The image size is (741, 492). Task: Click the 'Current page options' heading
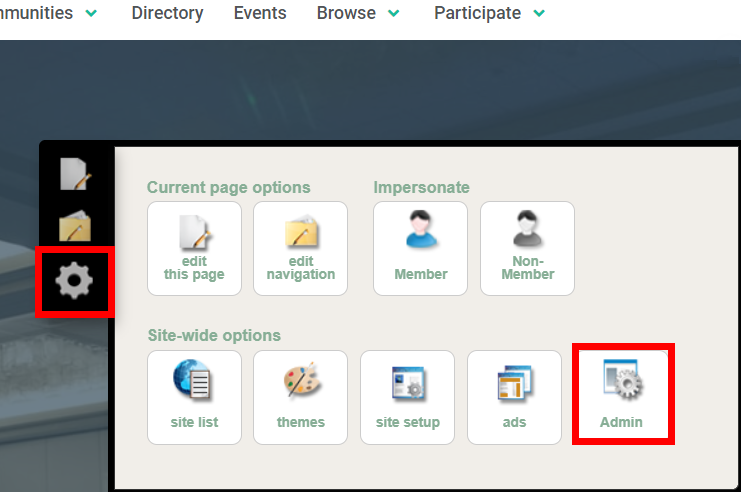(229, 187)
